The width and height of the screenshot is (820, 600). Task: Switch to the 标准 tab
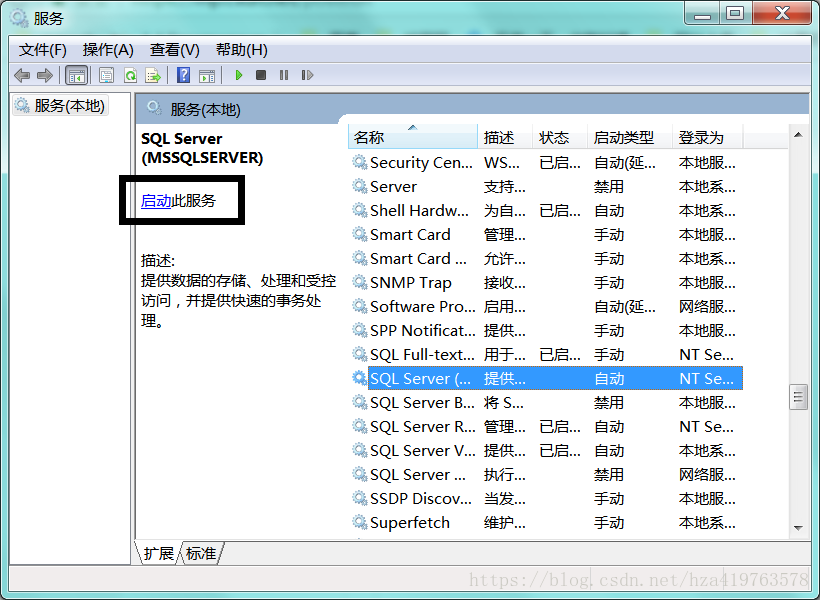pyautogui.click(x=201, y=553)
